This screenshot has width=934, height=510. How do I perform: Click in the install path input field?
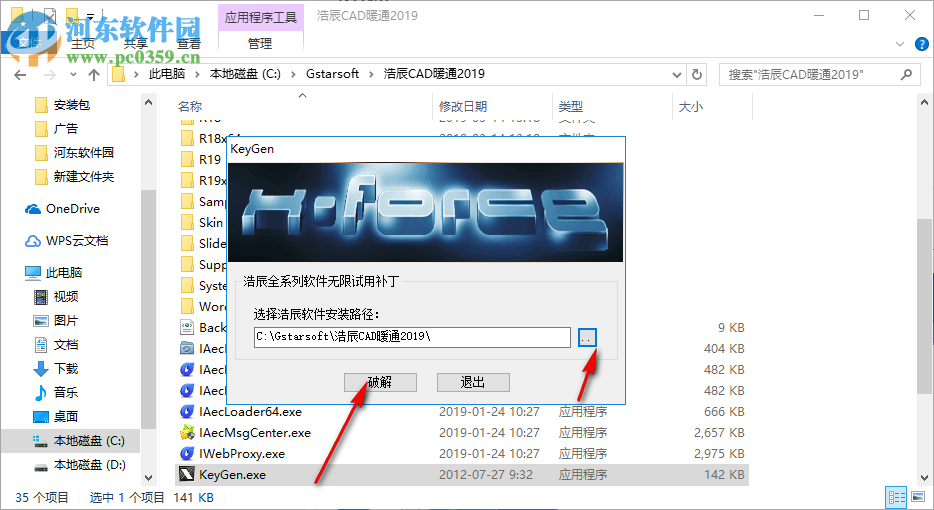412,337
